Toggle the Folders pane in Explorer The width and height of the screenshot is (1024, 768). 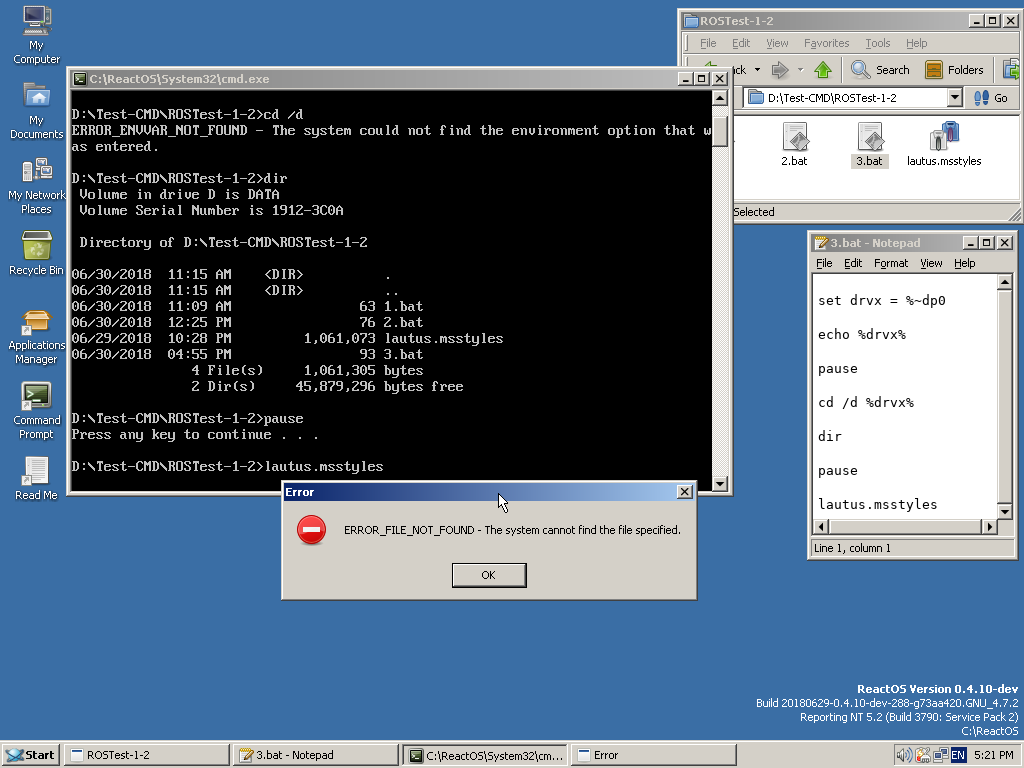(x=954, y=70)
